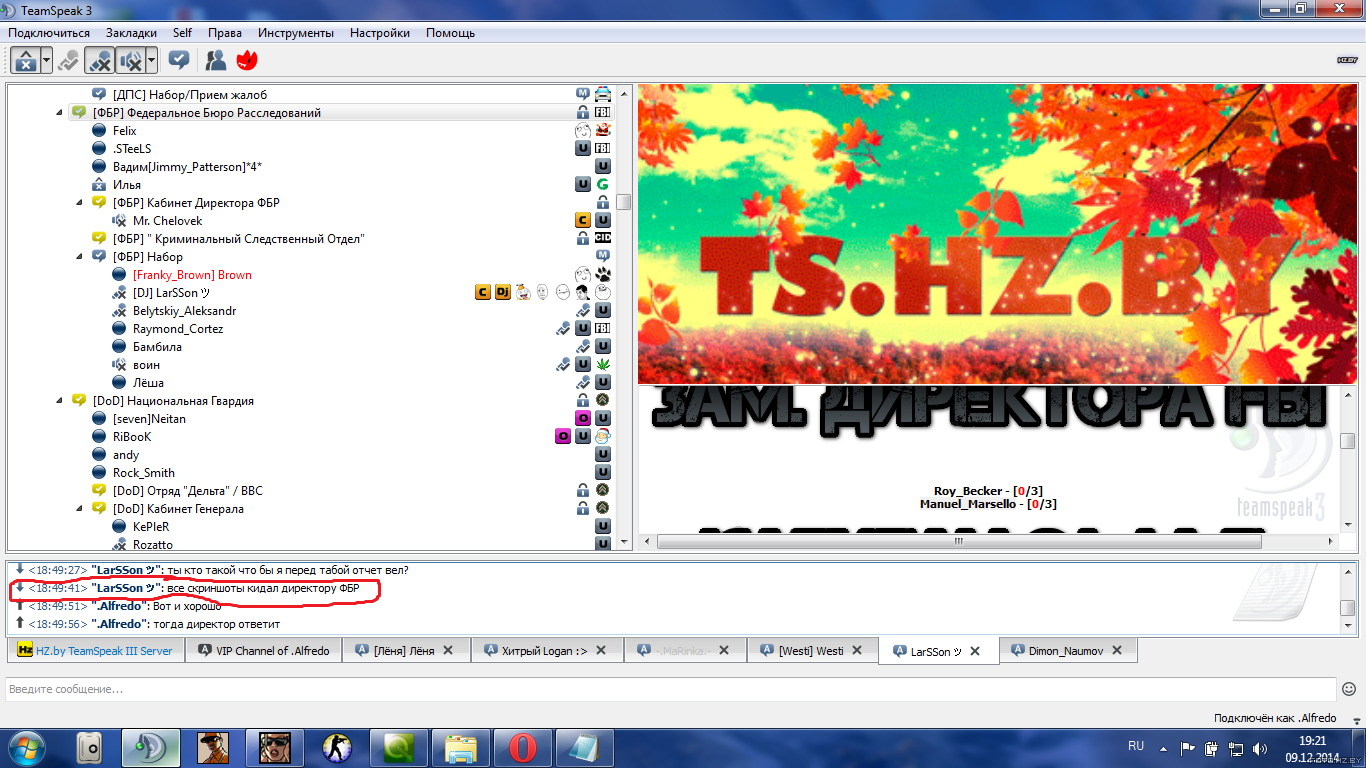1366x768 pixels.
Task: Open the Помощь menu
Action: coord(451,33)
